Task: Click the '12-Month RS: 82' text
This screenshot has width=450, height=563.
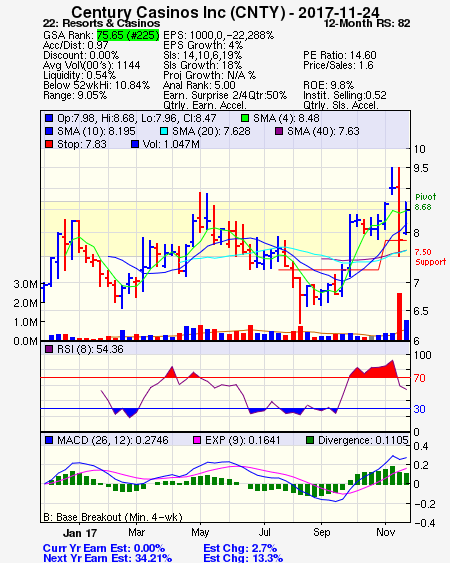Action: pyautogui.click(x=367, y=23)
